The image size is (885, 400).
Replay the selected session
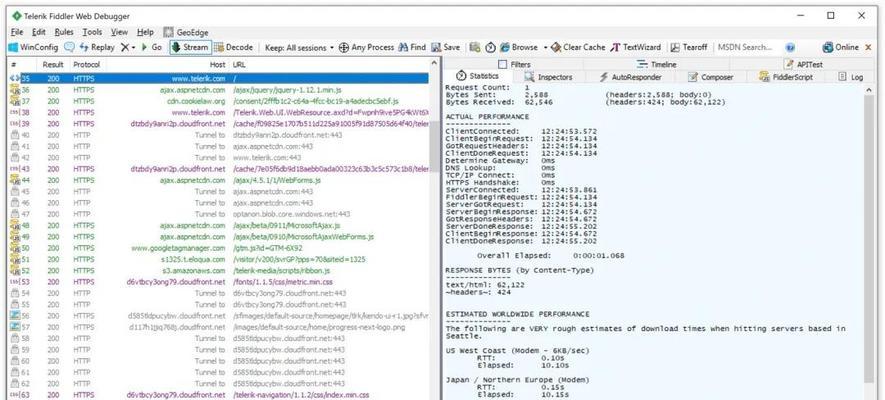point(97,47)
